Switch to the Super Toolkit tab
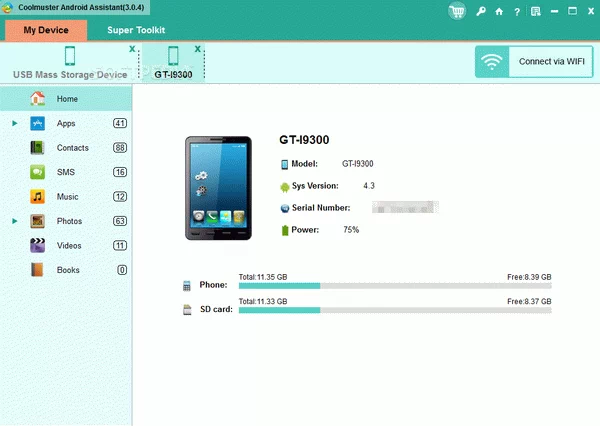This screenshot has height=426, width=600. coord(136,30)
